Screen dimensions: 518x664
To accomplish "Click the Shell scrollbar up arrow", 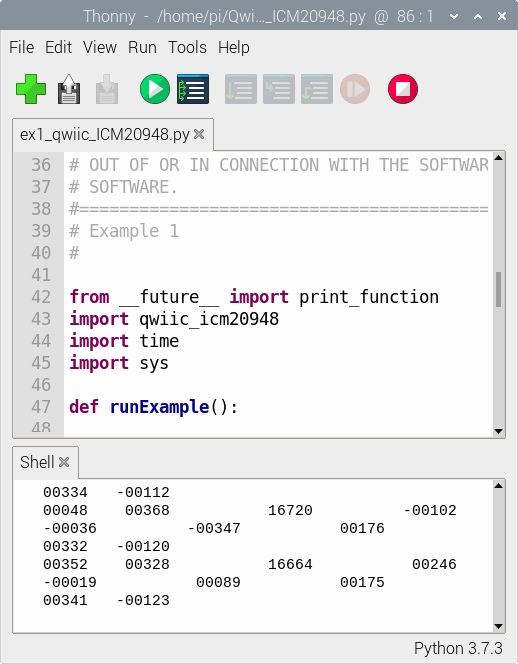I will (x=499, y=486).
